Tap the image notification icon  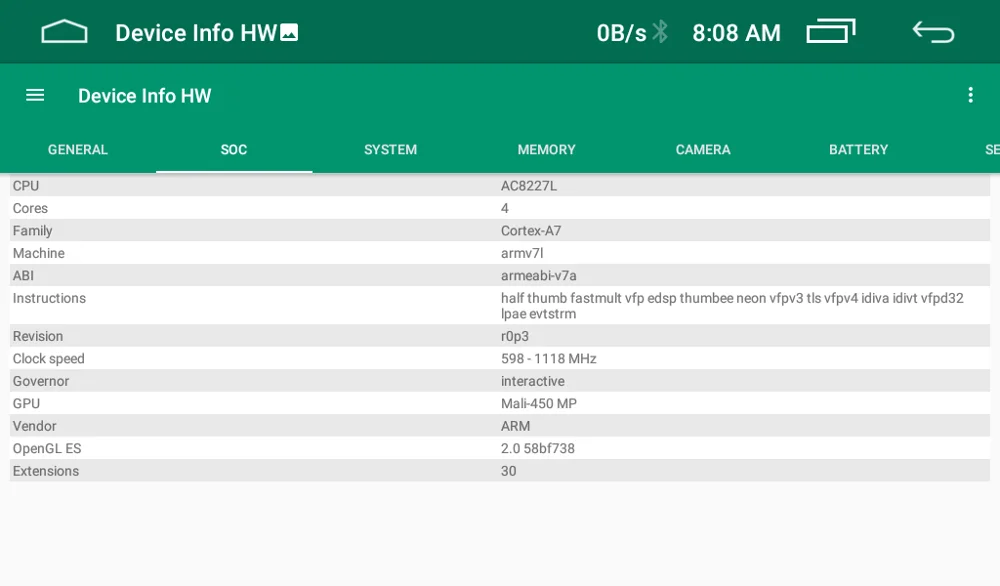[x=289, y=32]
